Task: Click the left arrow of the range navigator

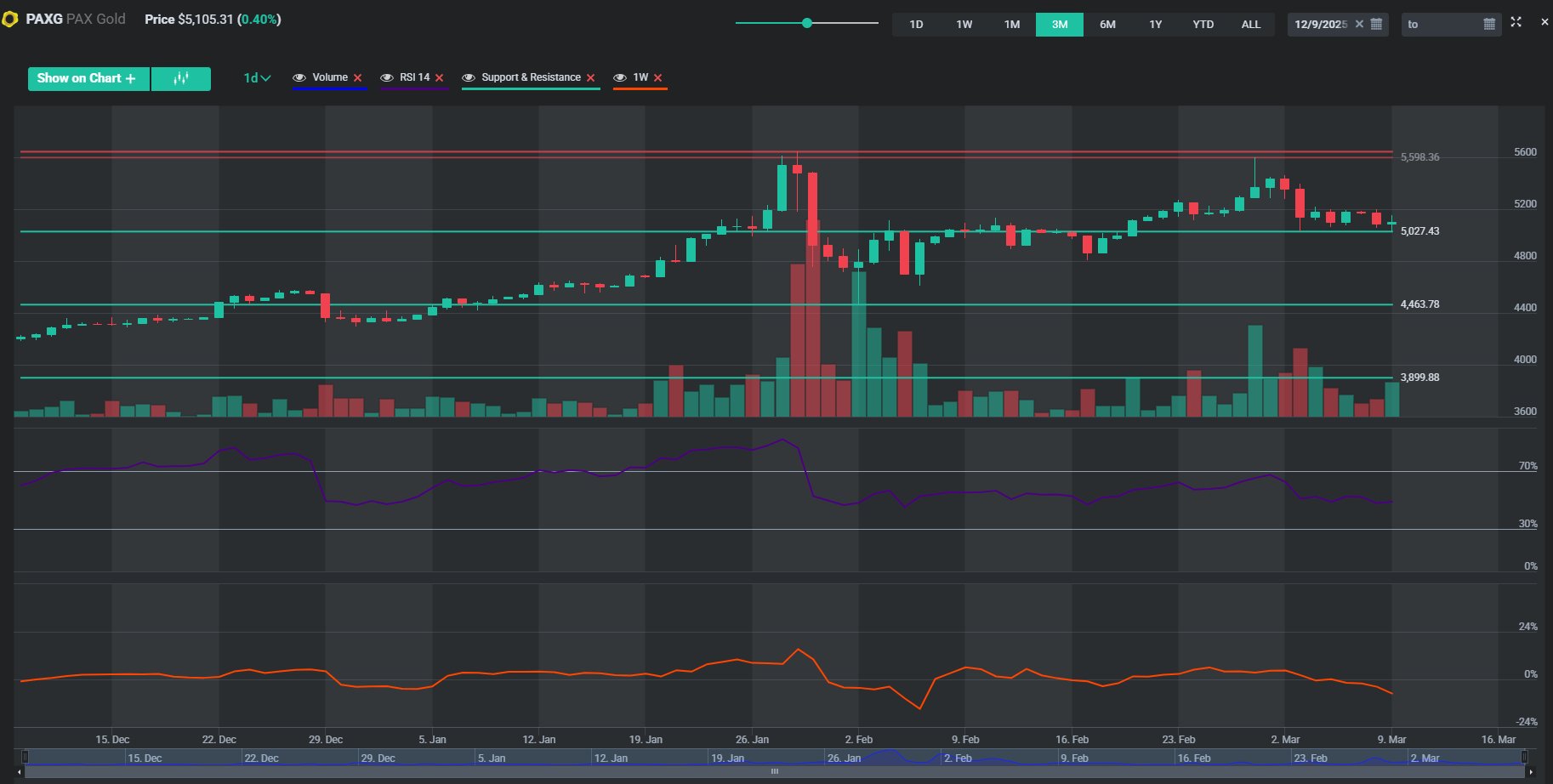Action: [x=20, y=772]
